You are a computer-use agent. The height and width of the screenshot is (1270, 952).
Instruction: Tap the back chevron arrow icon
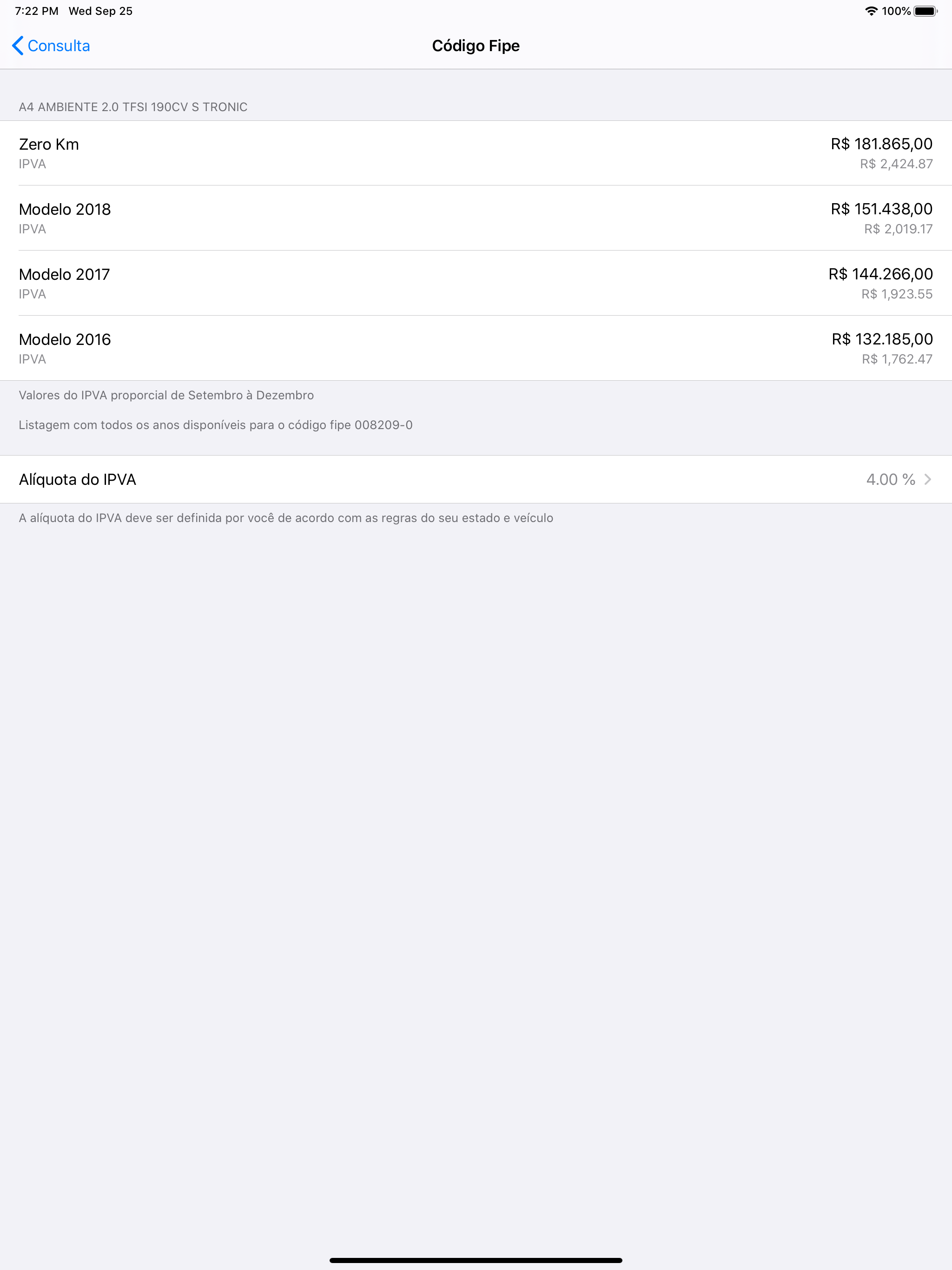pos(18,46)
